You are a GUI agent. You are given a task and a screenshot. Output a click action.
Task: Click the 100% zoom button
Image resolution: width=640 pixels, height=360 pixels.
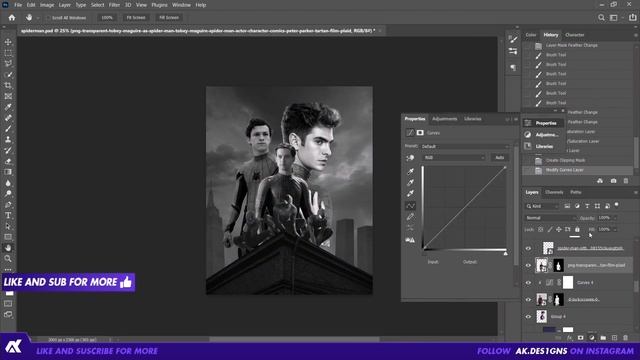click(107, 18)
